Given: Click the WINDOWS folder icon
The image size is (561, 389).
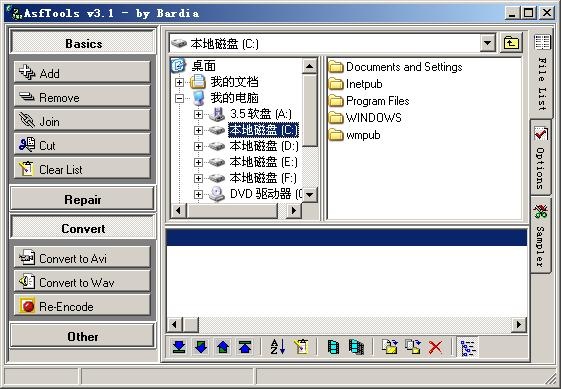Looking at the screenshot, I should pos(336,118).
